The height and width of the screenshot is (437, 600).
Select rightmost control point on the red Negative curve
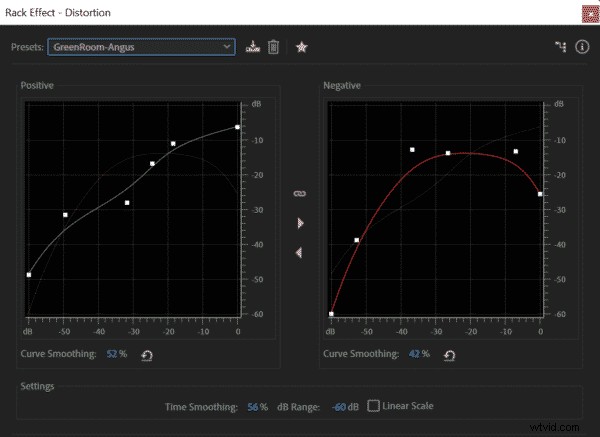pos(540,194)
